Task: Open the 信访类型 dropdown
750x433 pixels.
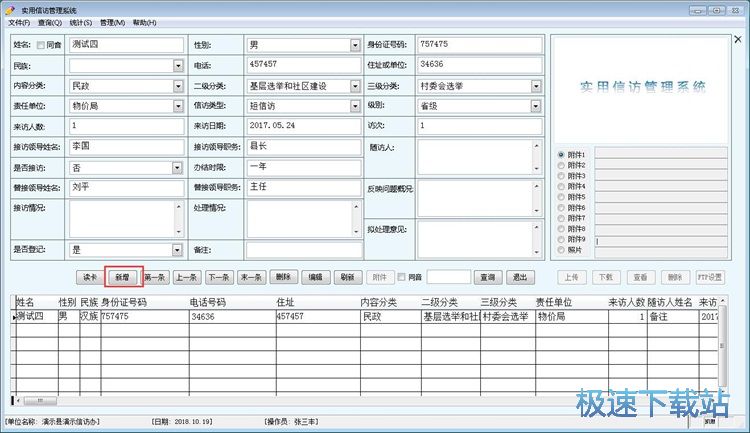Action: point(355,106)
